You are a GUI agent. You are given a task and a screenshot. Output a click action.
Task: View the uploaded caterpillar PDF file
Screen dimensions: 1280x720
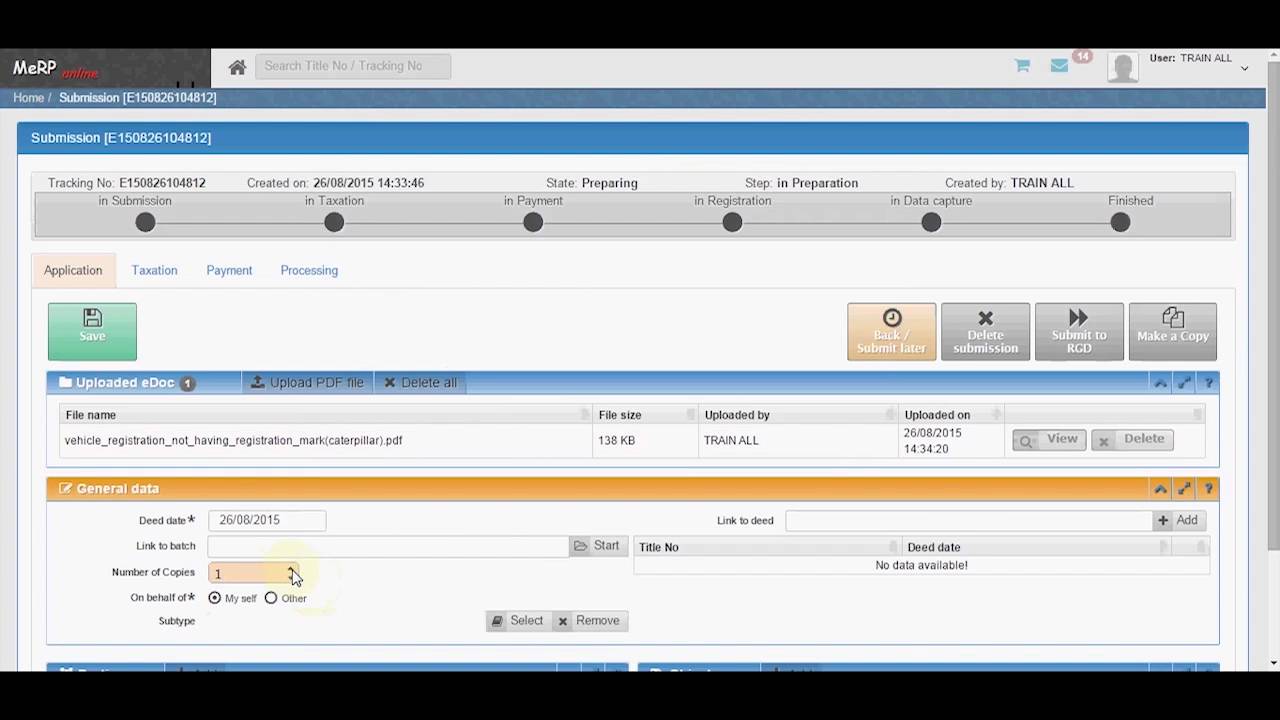click(x=1049, y=439)
